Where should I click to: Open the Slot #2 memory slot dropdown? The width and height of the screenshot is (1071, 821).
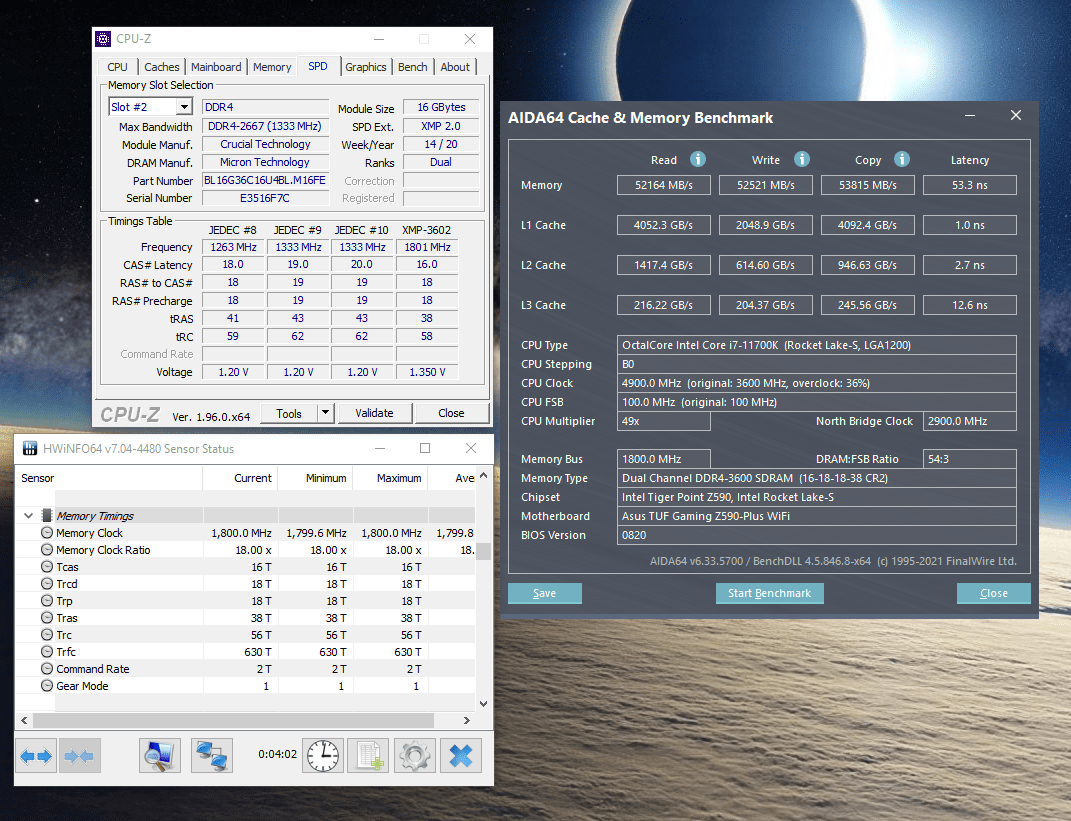184,107
